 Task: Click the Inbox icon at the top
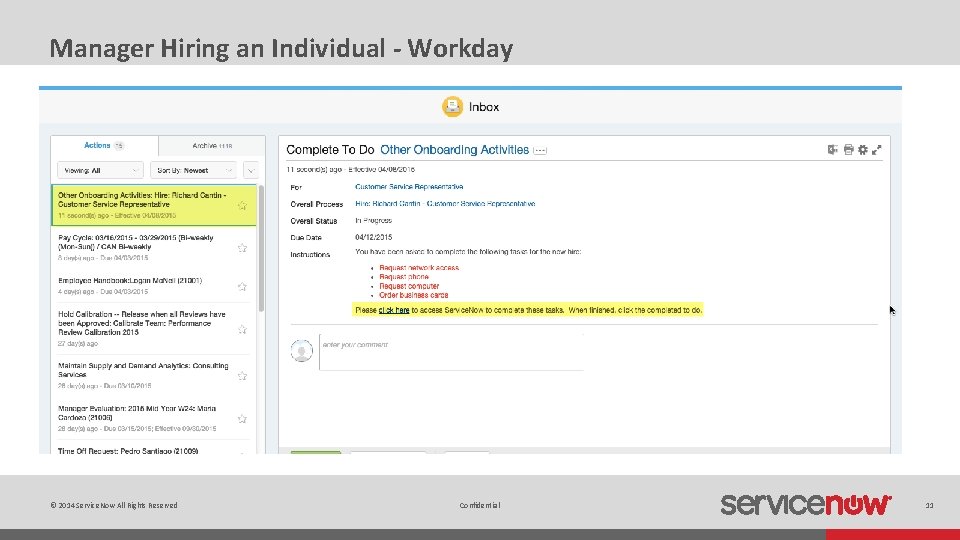(452, 107)
